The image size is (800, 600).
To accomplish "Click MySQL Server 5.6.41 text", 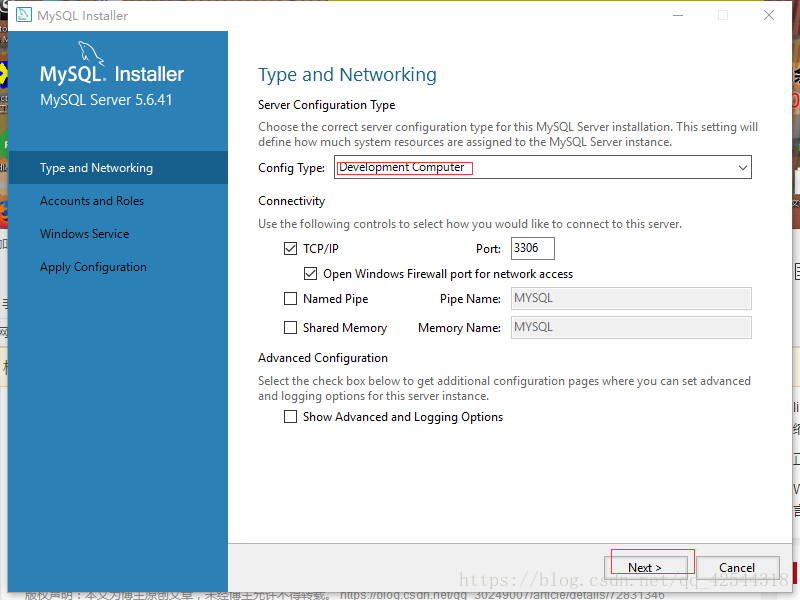I will 106,99.
